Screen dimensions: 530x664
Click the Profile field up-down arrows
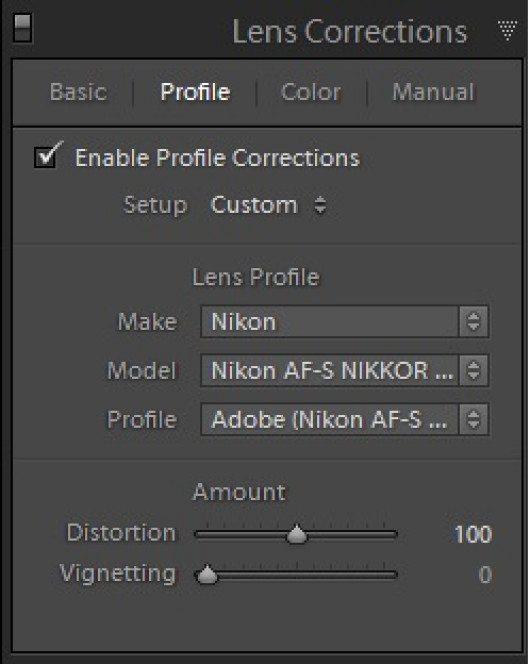pos(474,420)
